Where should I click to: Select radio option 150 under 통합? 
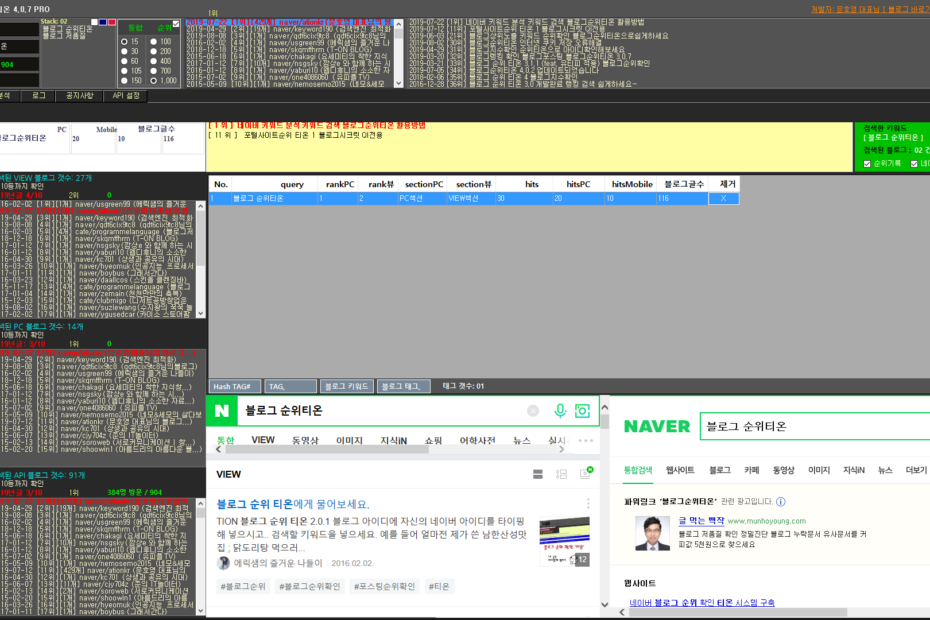(x=124, y=81)
